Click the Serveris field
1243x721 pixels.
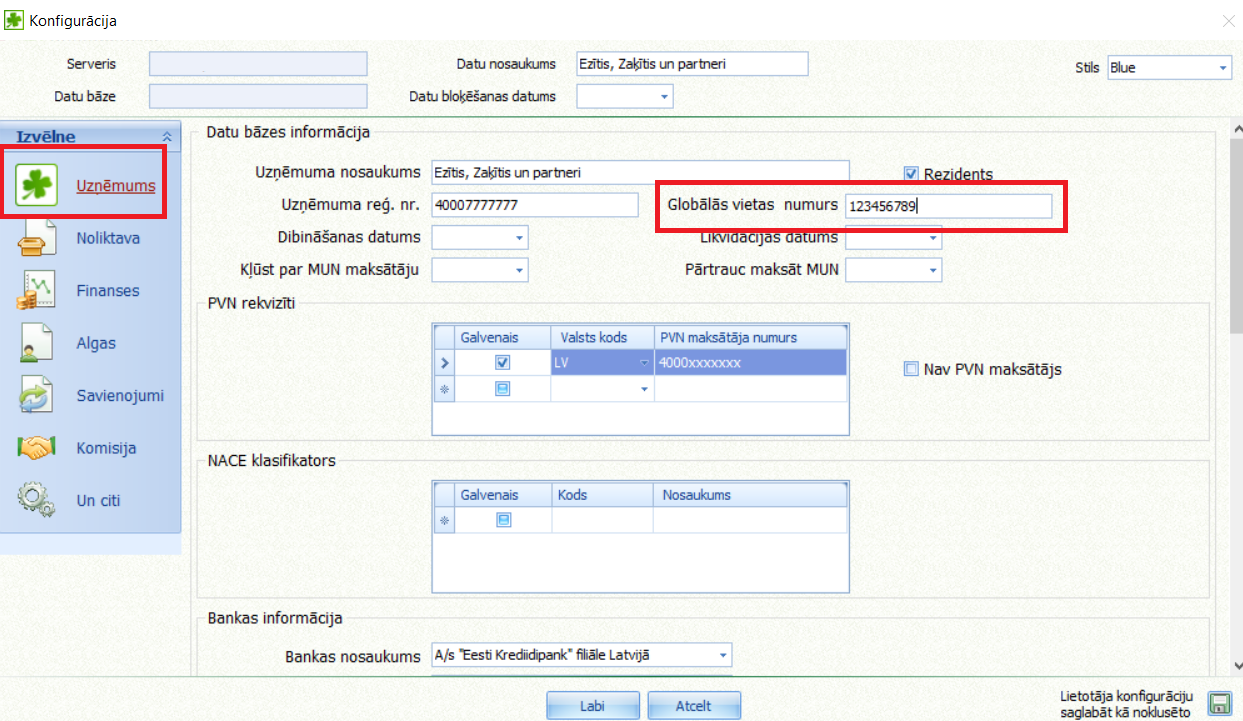click(258, 63)
